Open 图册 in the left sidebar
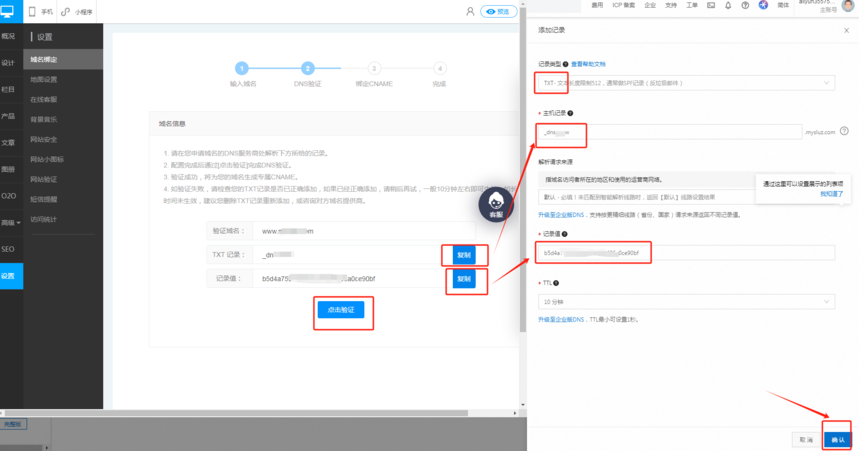Image resolution: width=859 pixels, height=451 pixels. click(8, 169)
